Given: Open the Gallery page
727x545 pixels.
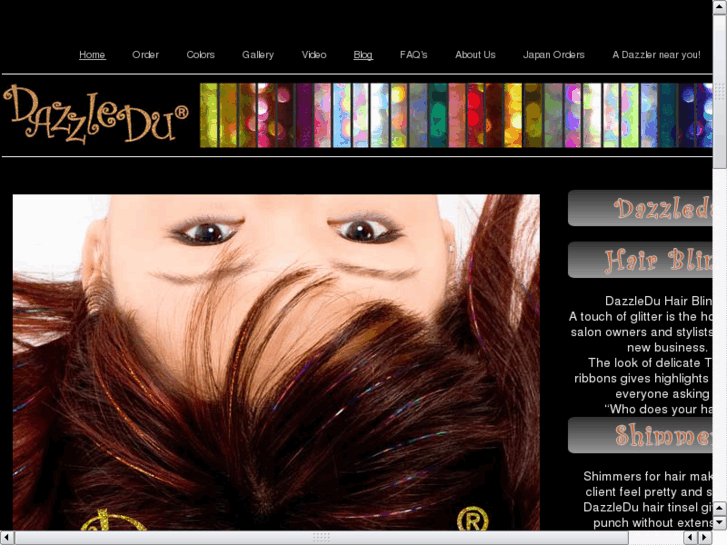Looking at the screenshot, I should point(258,55).
